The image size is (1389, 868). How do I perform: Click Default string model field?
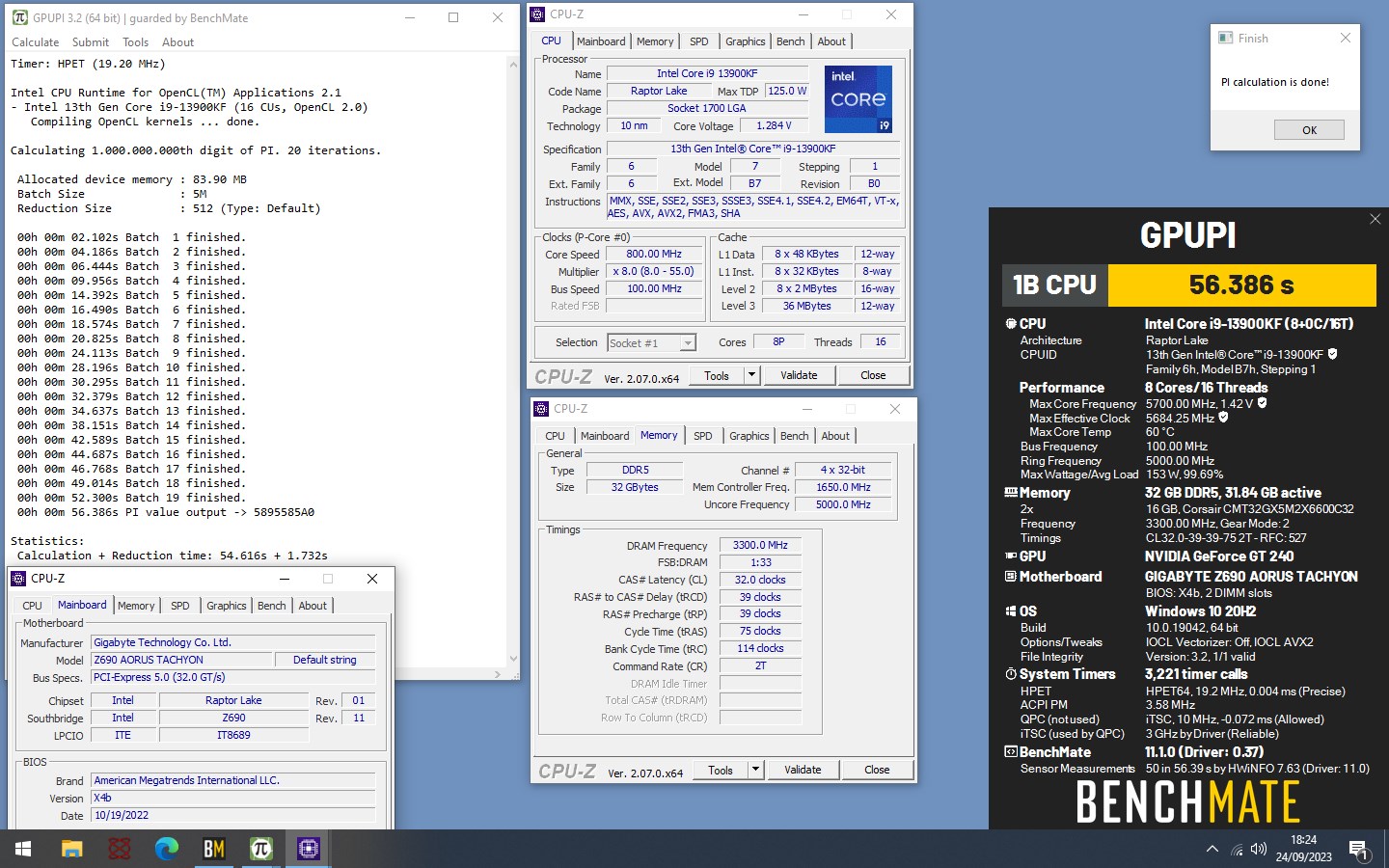tap(324, 660)
